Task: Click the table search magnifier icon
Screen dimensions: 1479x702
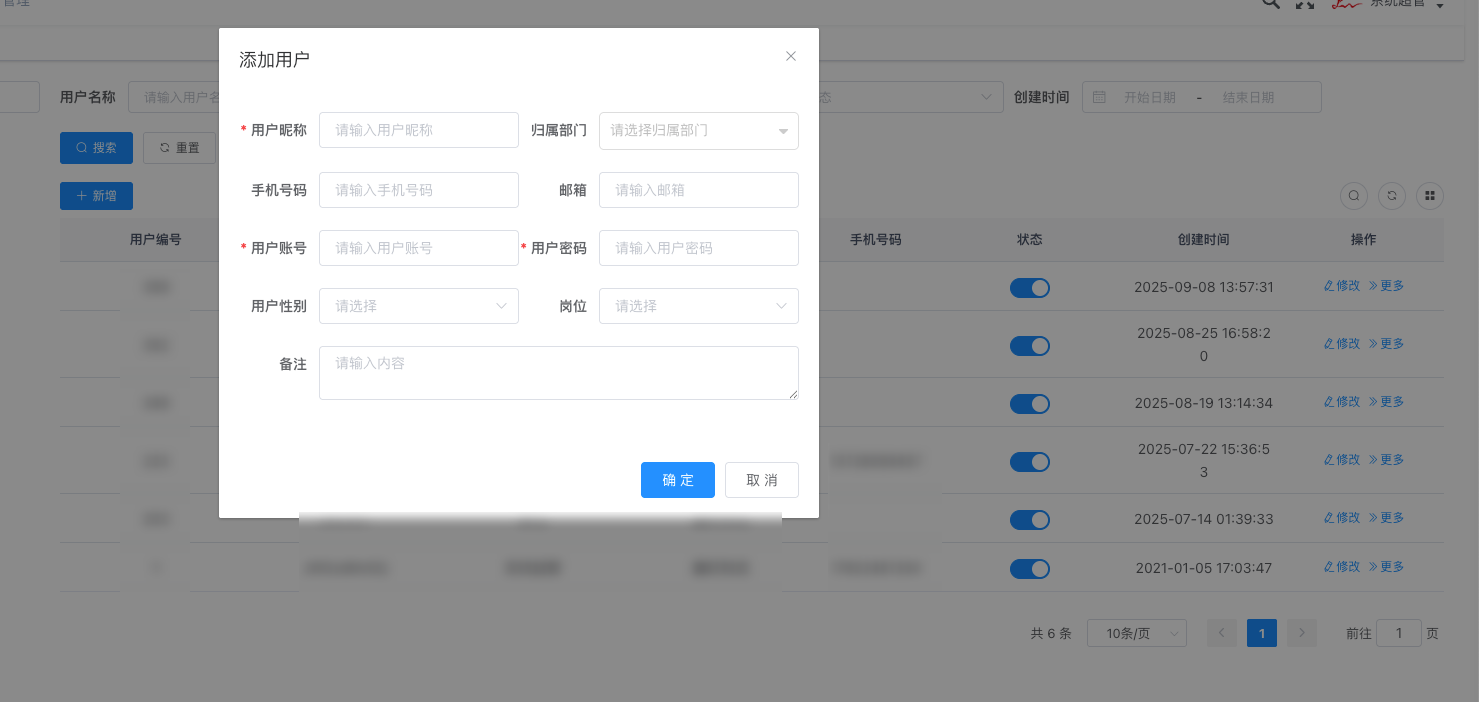Action: [x=1354, y=196]
